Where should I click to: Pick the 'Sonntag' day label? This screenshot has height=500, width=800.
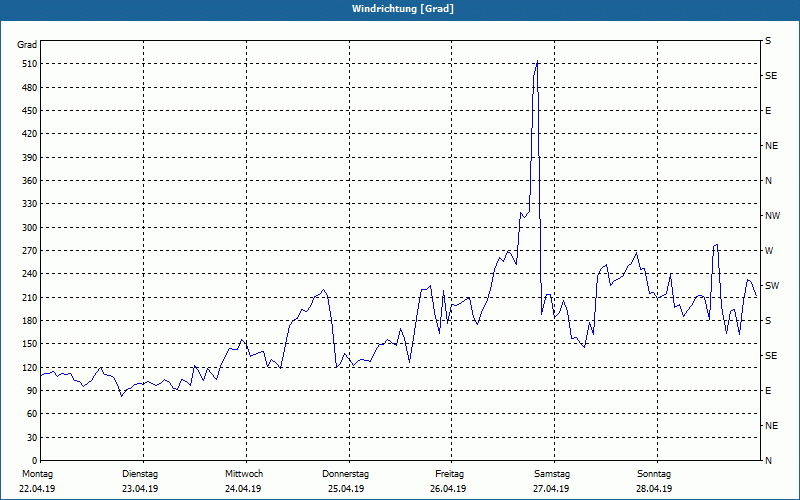click(654, 474)
